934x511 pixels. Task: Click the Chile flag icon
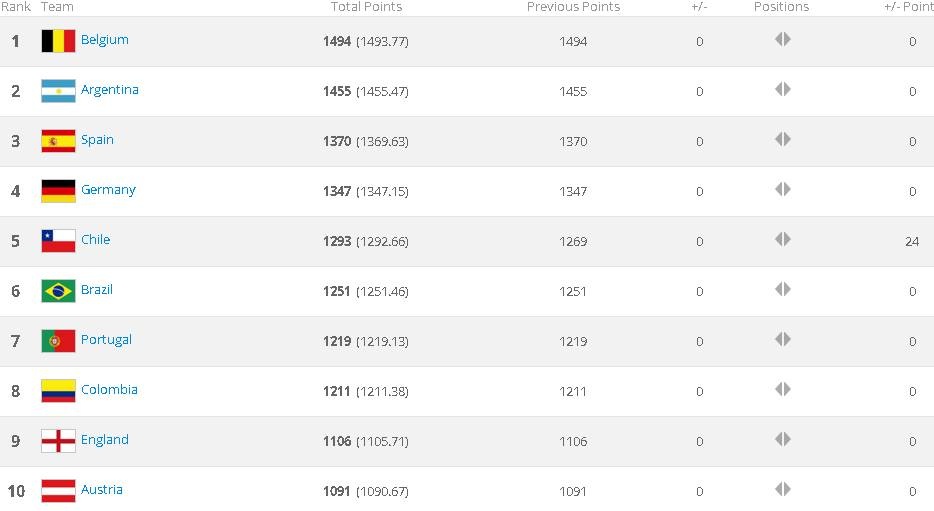[x=58, y=241]
